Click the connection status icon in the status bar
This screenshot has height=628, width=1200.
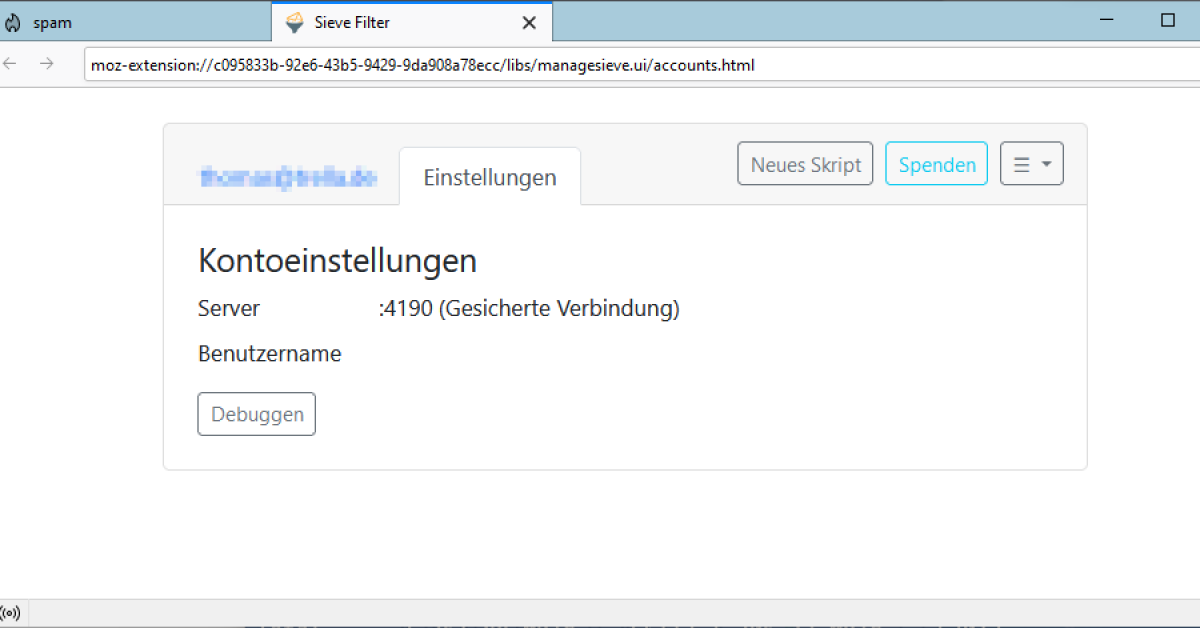coord(11,612)
